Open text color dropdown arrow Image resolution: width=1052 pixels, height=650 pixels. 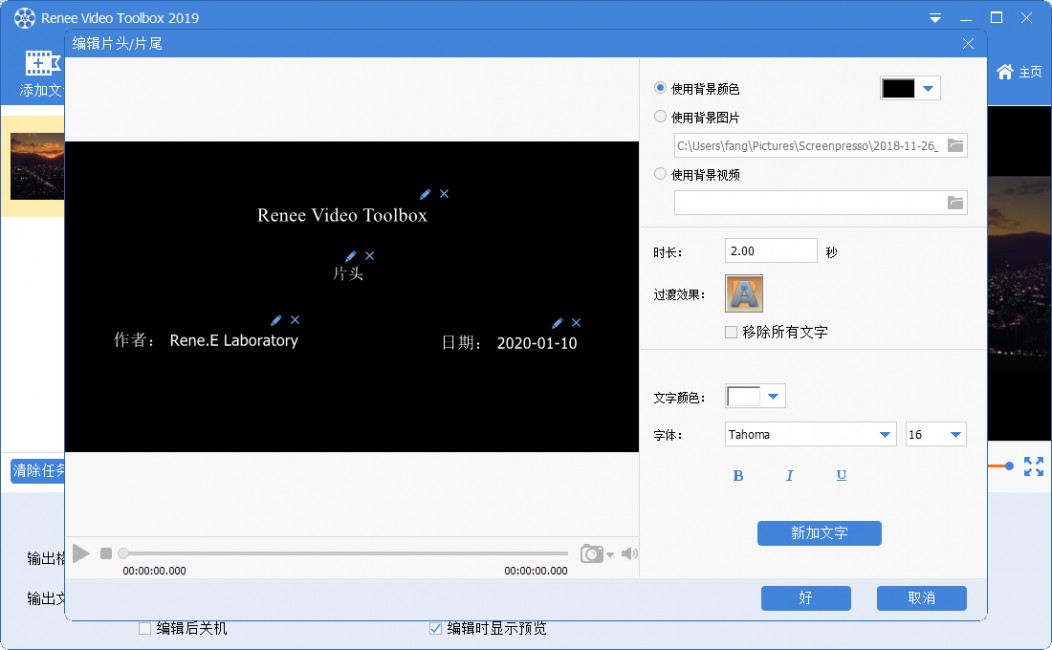pyautogui.click(x=773, y=396)
